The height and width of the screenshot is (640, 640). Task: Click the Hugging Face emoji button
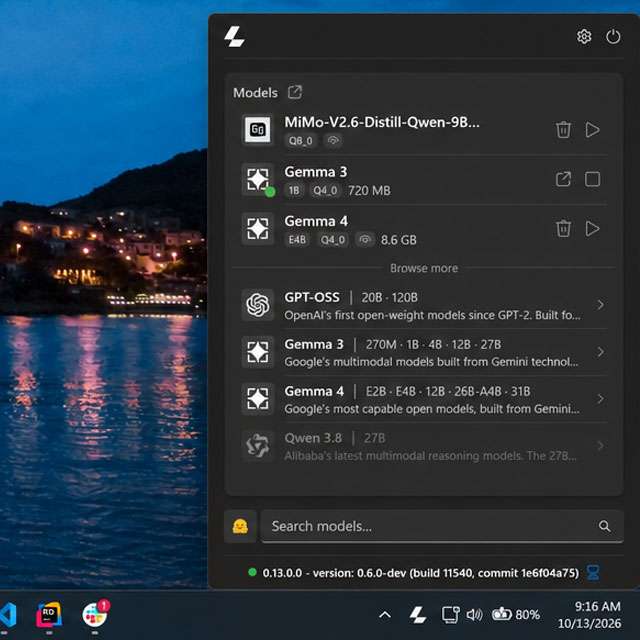click(x=240, y=526)
